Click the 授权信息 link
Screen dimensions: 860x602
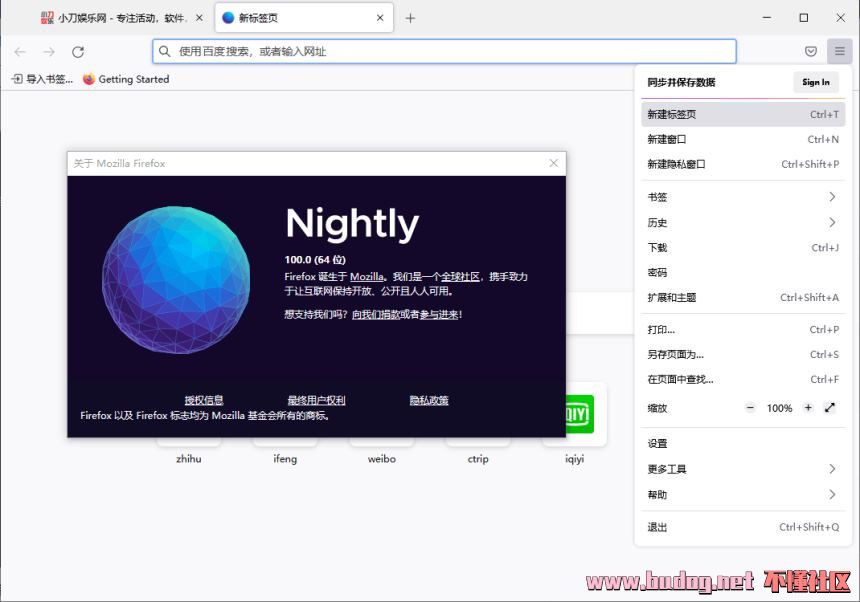pyautogui.click(x=204, y=400)
